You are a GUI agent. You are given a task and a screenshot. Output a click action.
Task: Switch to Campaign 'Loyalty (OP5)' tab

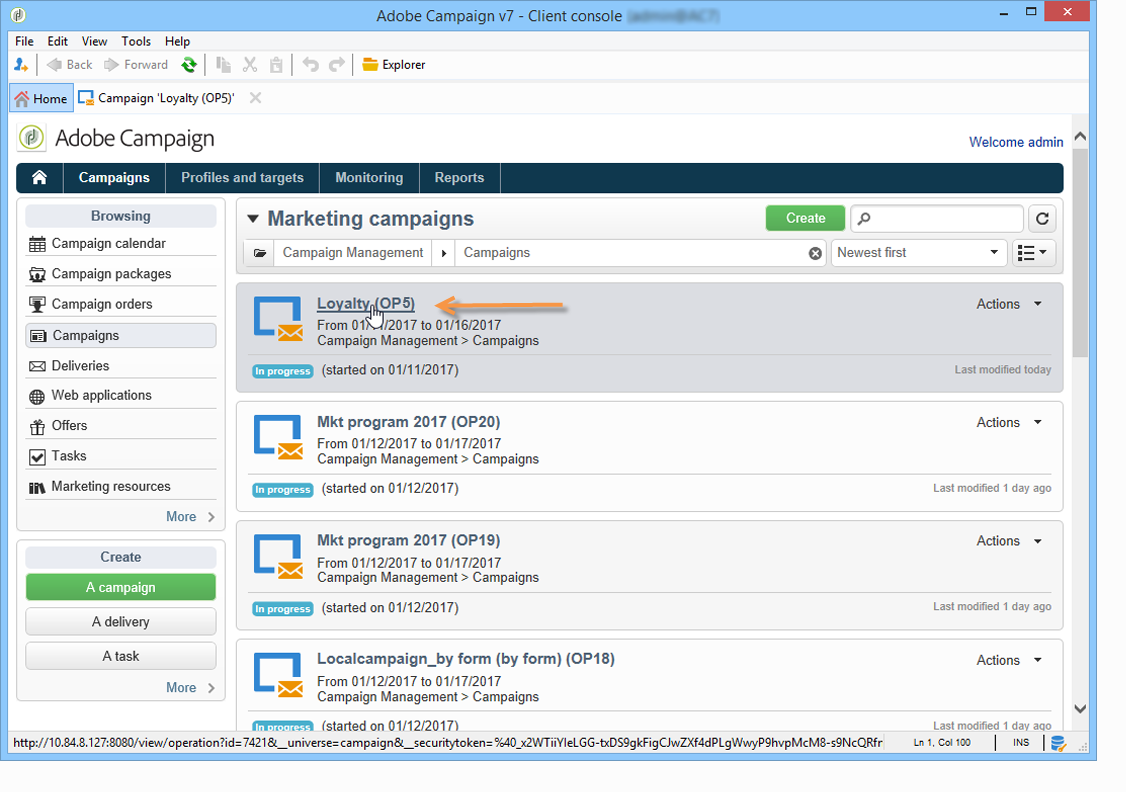tap(157, 98)
